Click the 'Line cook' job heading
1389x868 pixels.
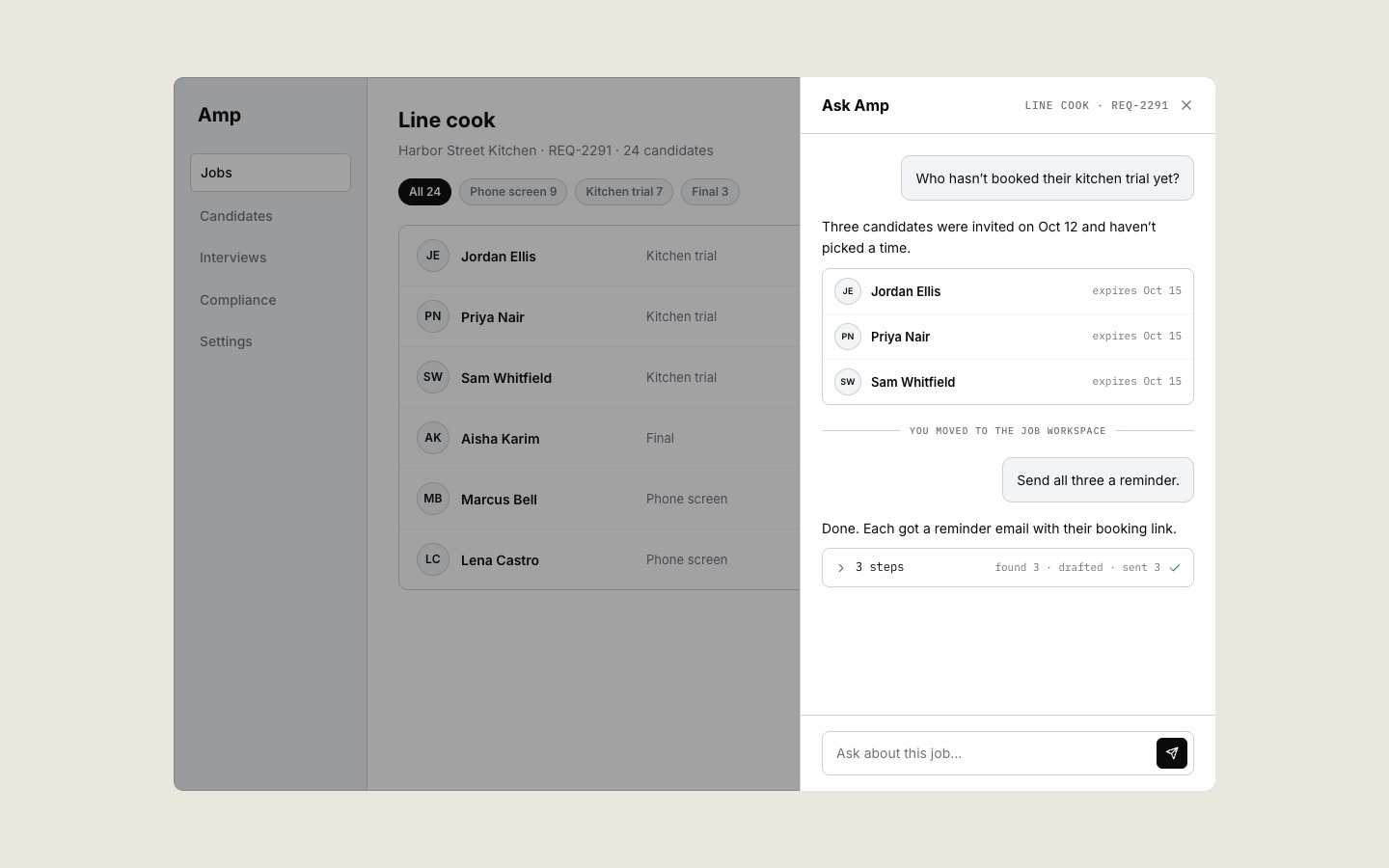coord(447,121)
